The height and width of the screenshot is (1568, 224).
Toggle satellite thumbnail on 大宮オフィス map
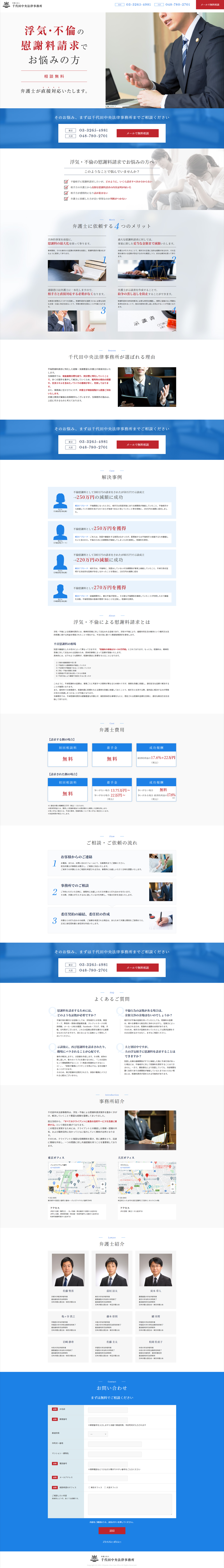[x=121, y=1189]
